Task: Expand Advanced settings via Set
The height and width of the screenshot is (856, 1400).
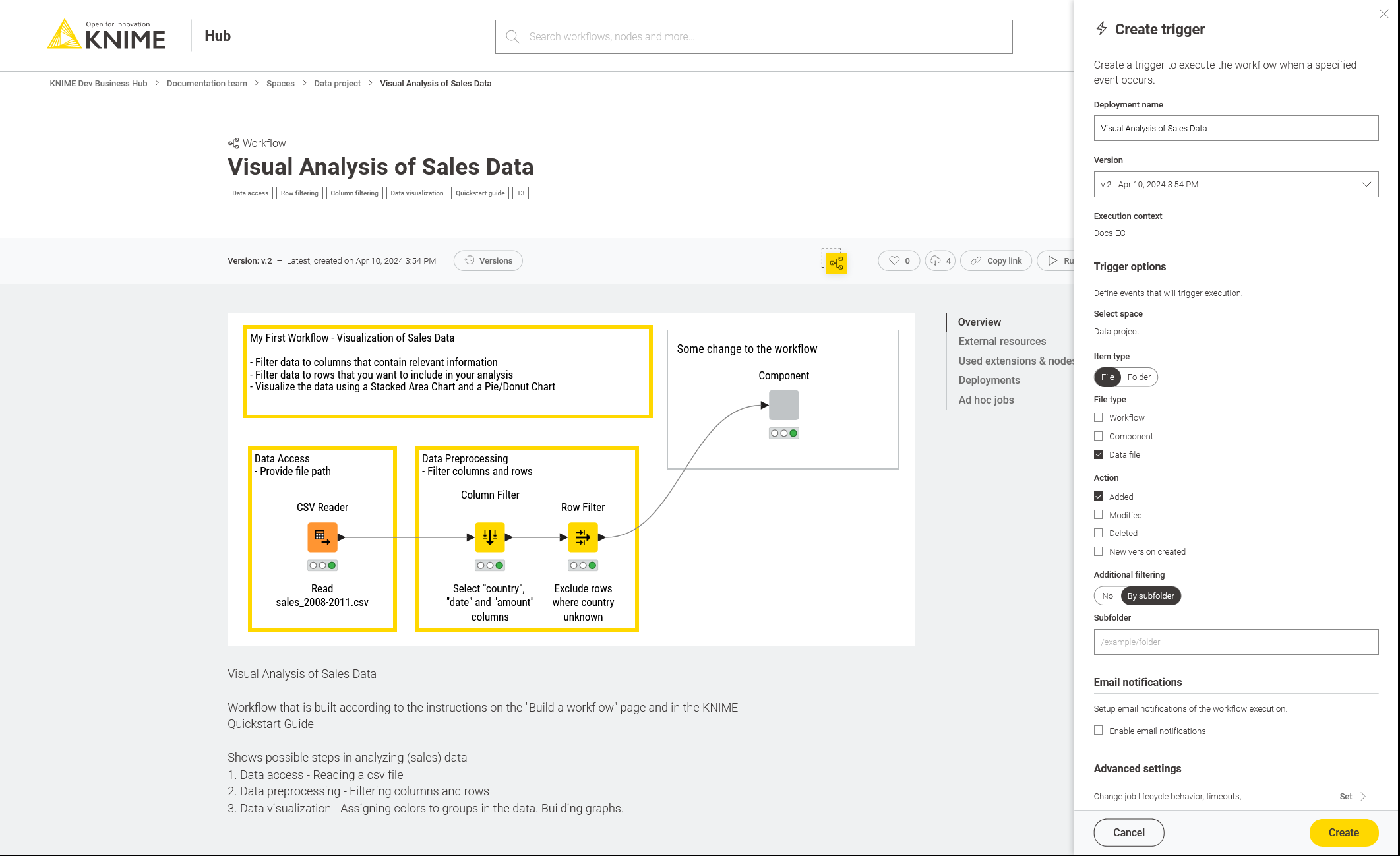Action: point(1352,796)
